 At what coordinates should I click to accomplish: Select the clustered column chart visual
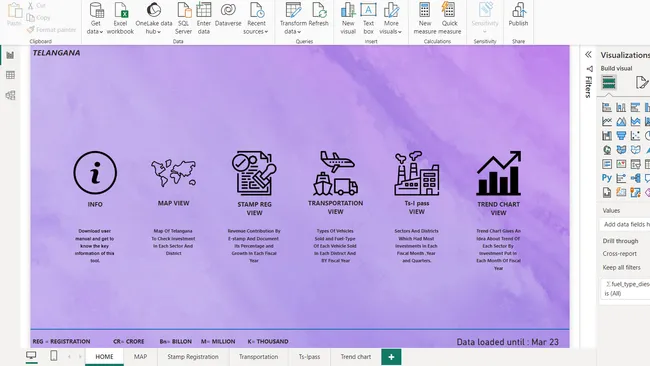pyautogui.click(x=621, y=107)
